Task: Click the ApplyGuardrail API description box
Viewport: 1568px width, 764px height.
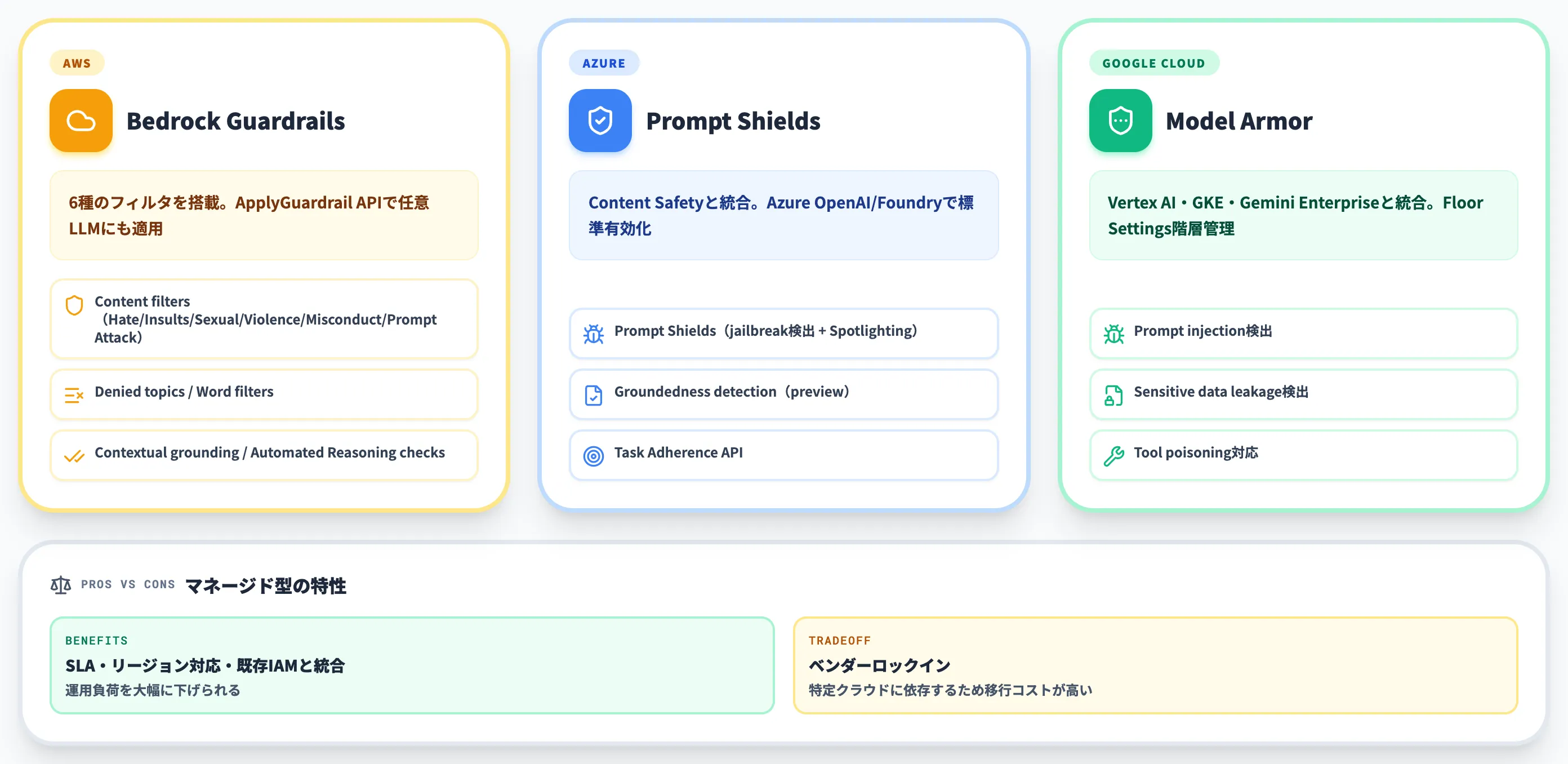Action: tap(264, 215)
